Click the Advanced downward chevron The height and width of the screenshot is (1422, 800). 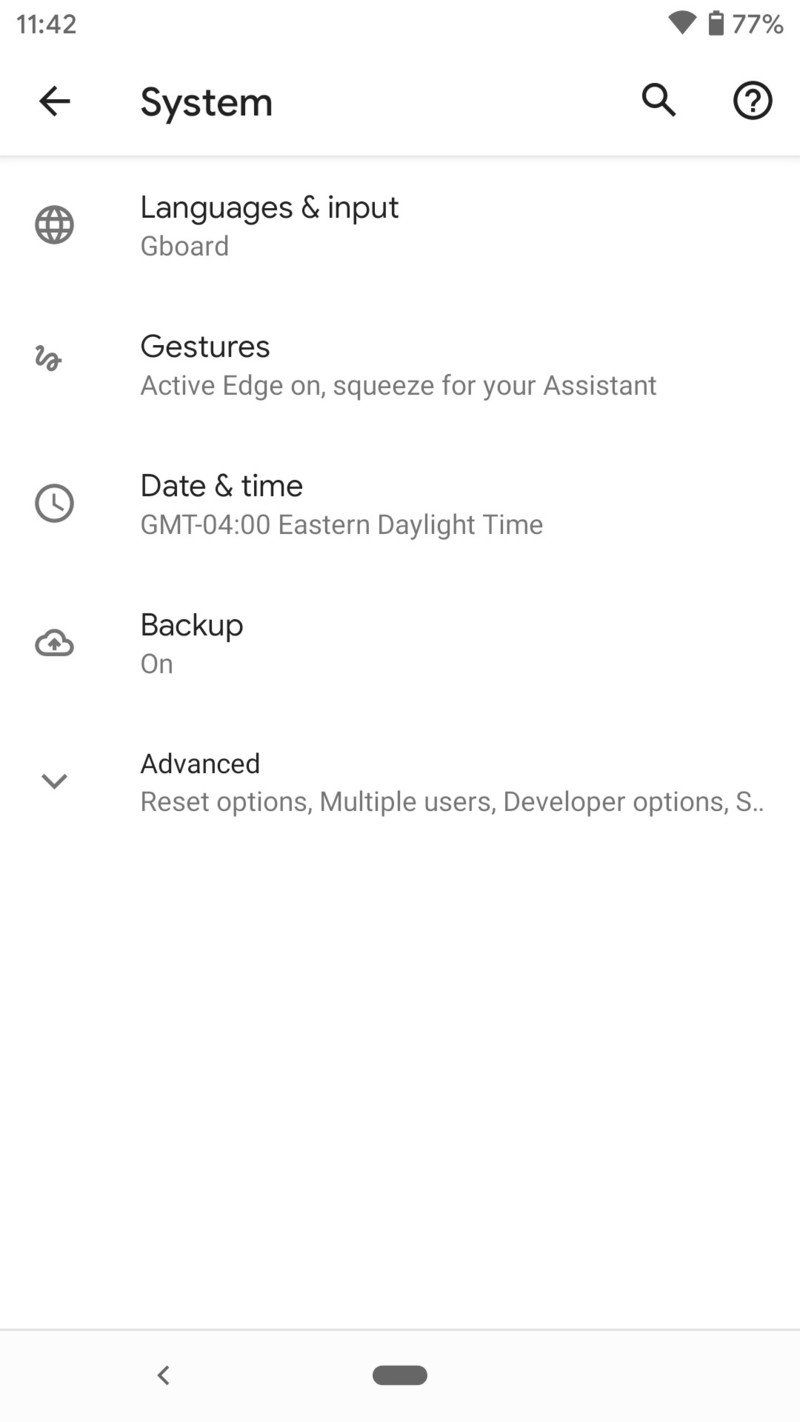point(54,781)
